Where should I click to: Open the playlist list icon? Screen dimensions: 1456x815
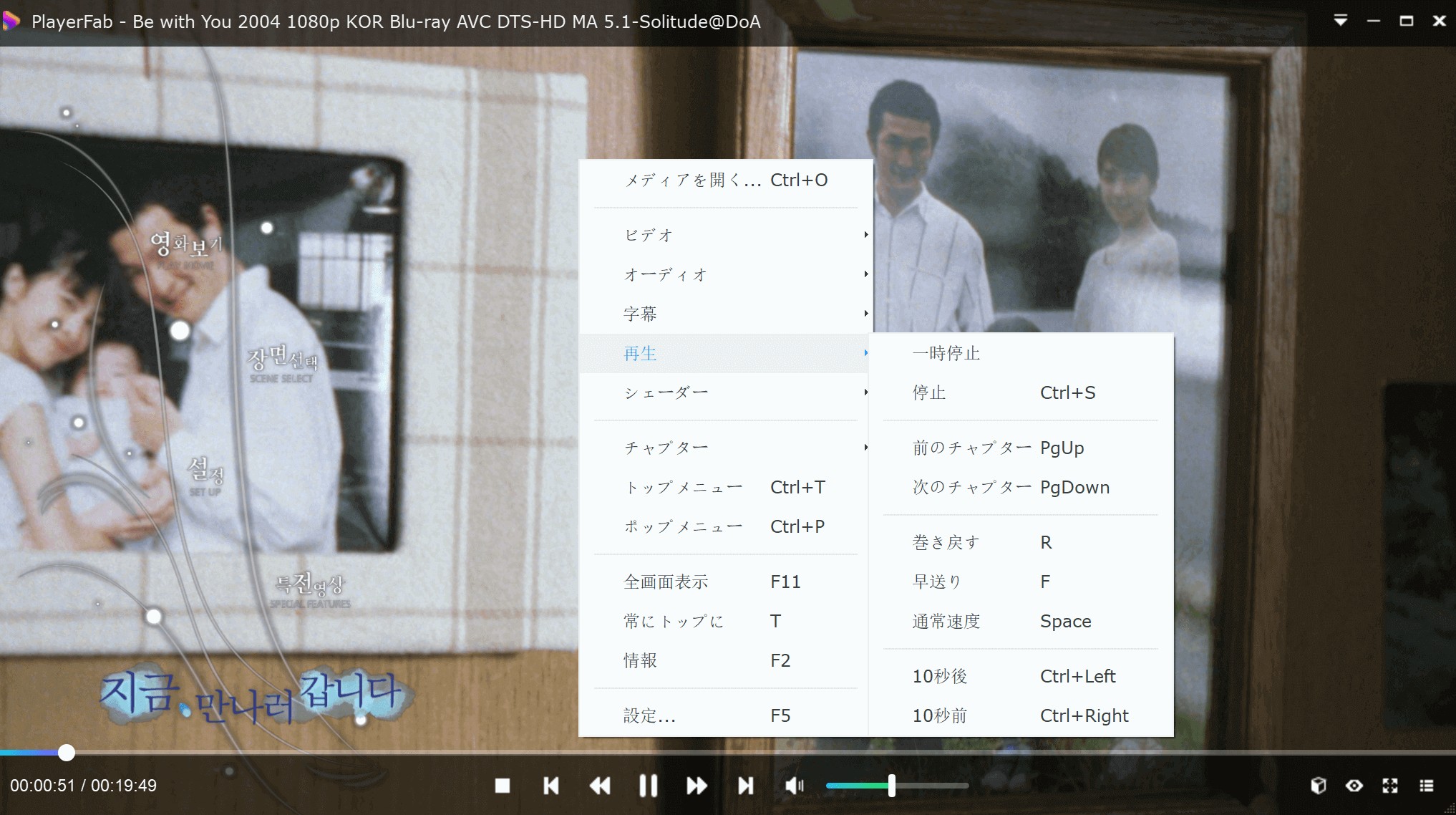pos(1426,786)
